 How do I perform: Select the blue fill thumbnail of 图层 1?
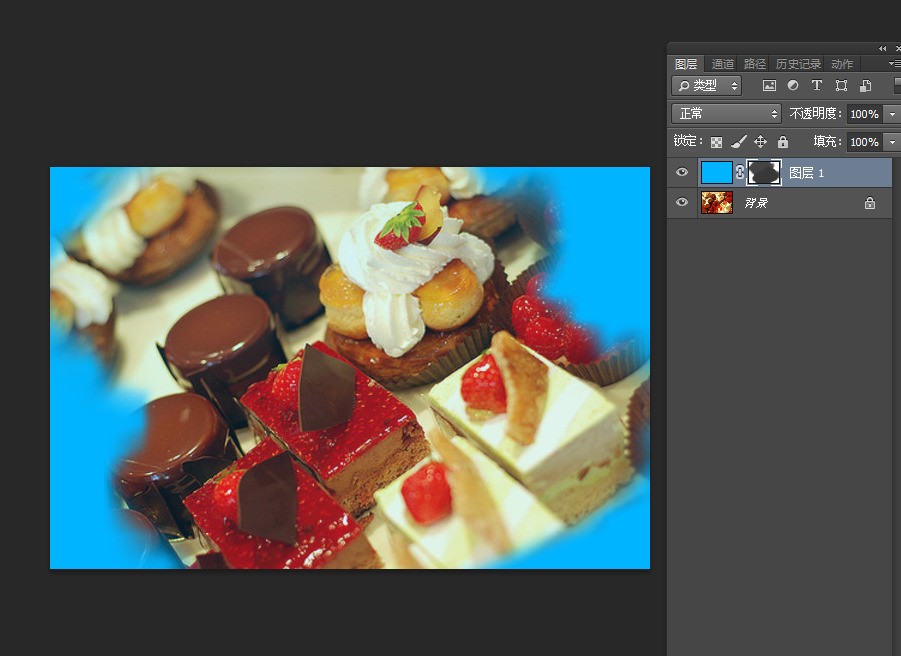tap(717, 172)
